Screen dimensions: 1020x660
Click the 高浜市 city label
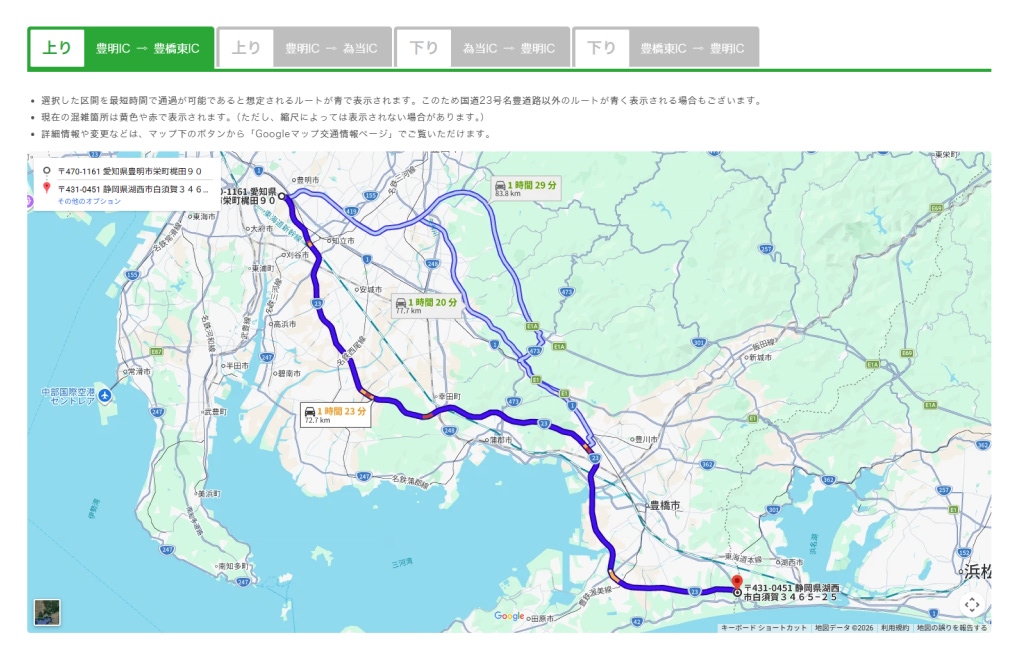click(284, 324)
